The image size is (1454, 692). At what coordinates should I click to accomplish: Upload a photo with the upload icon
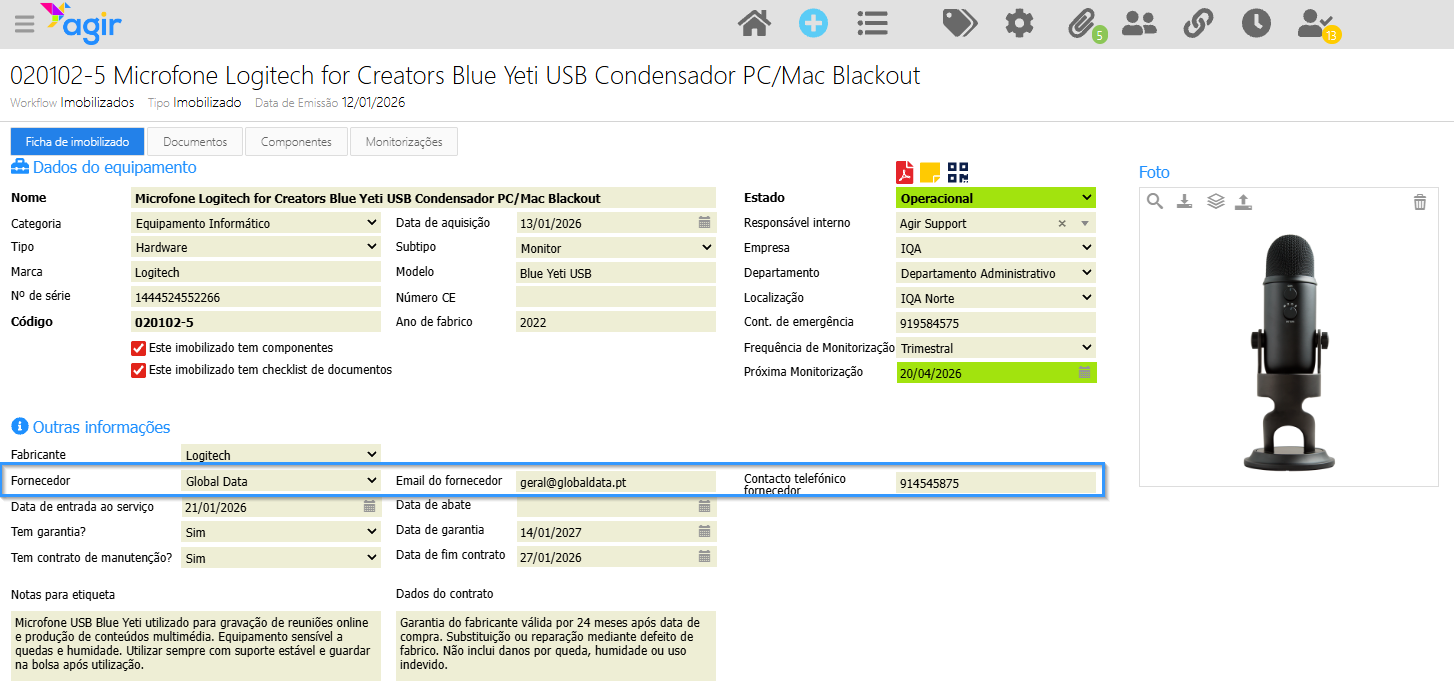(x=1243, y=202)
